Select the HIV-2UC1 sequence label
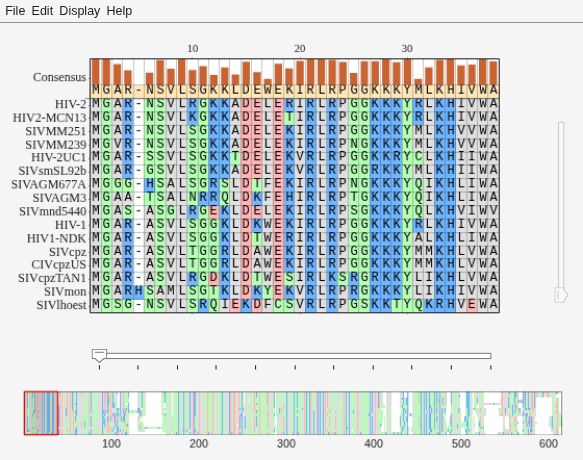 click(x=58, y=158)
